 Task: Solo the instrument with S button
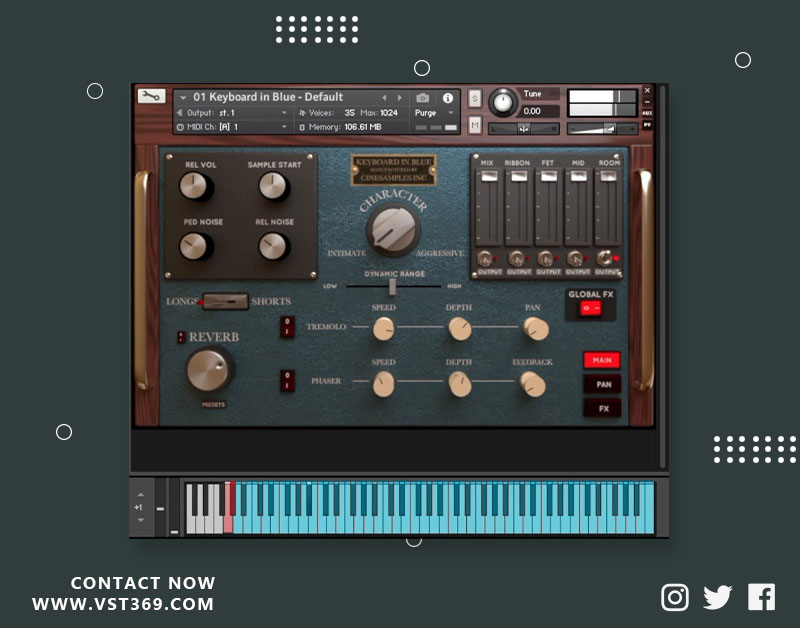click(474, 98)
